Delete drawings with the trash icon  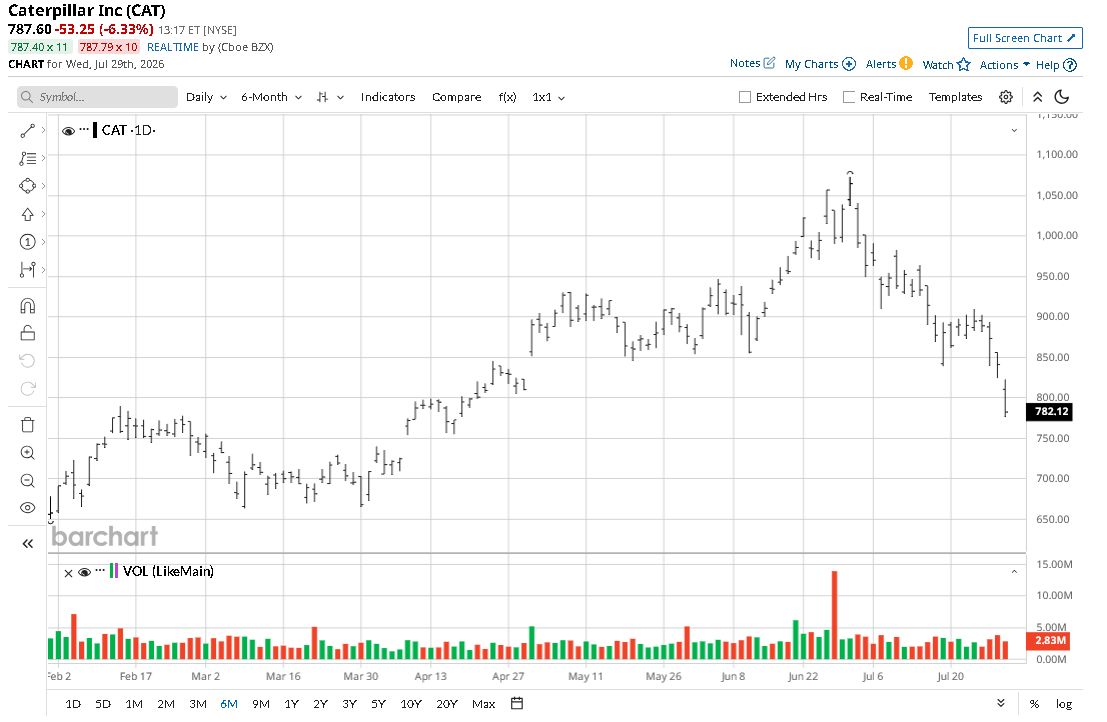click(x=28, y=425)
